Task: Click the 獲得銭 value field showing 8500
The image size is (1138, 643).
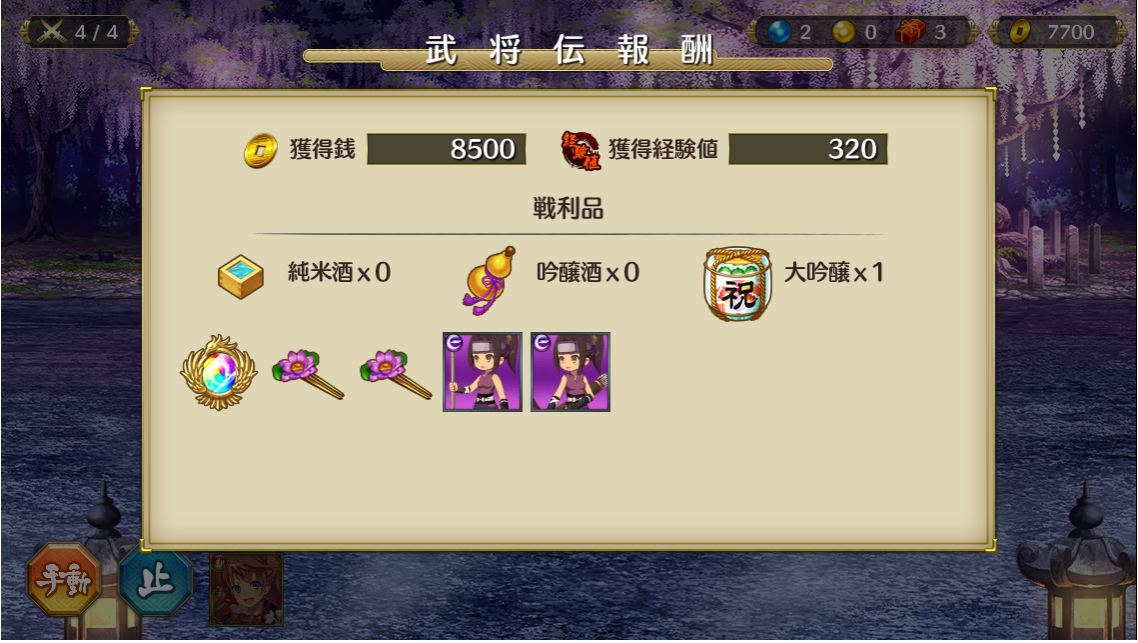Action: click(446, 149)
